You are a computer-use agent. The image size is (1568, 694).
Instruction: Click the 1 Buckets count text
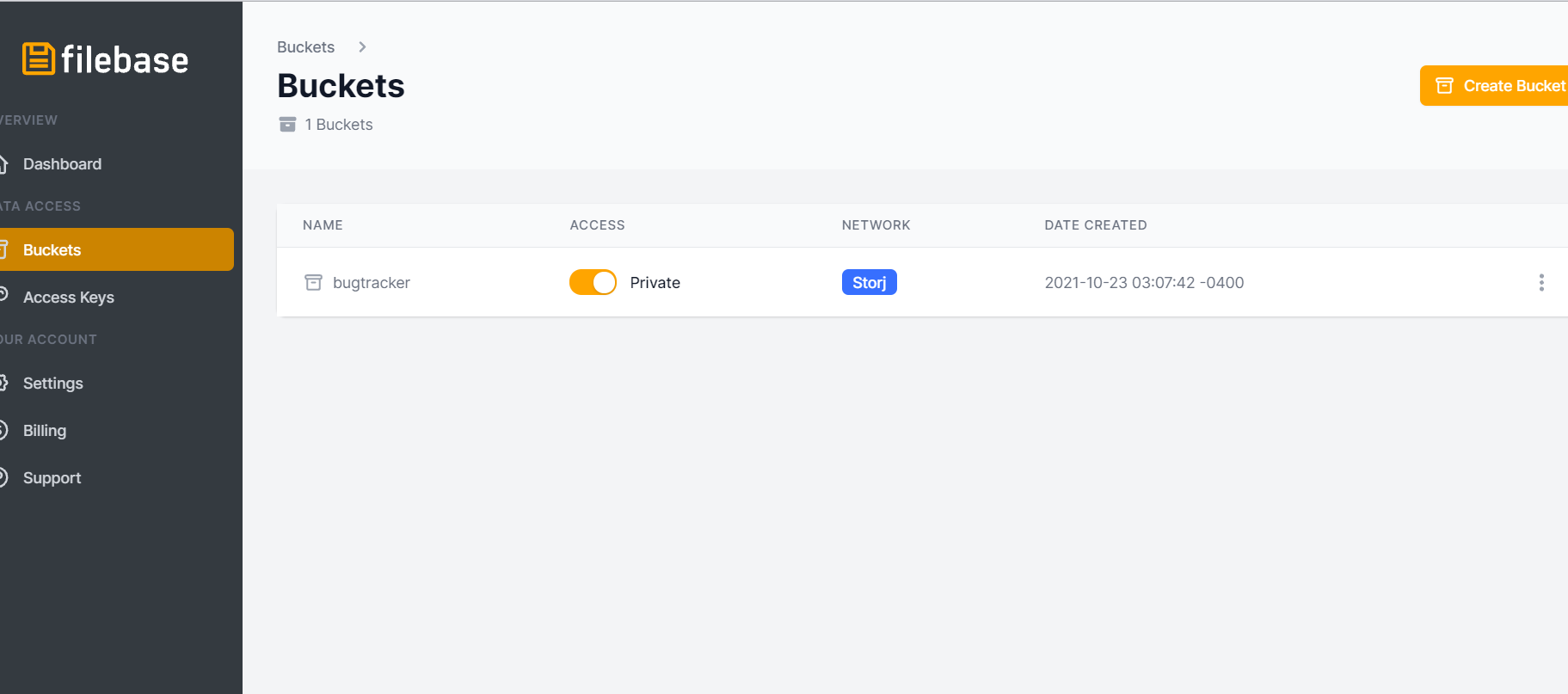339,125
